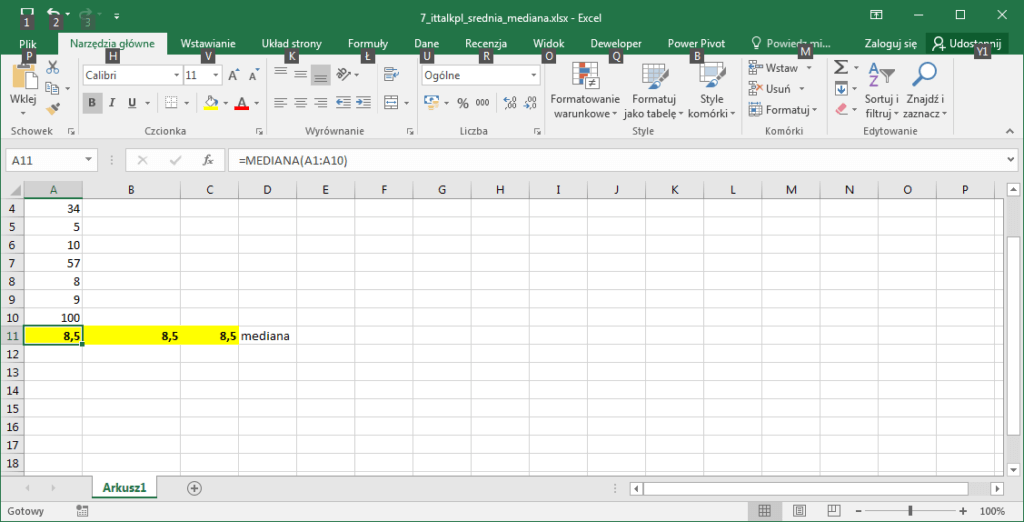This screenshot has width=1024, height=522.
Task: Open Formatuj jako tabelę dropdown
Action: pos(653,90)
